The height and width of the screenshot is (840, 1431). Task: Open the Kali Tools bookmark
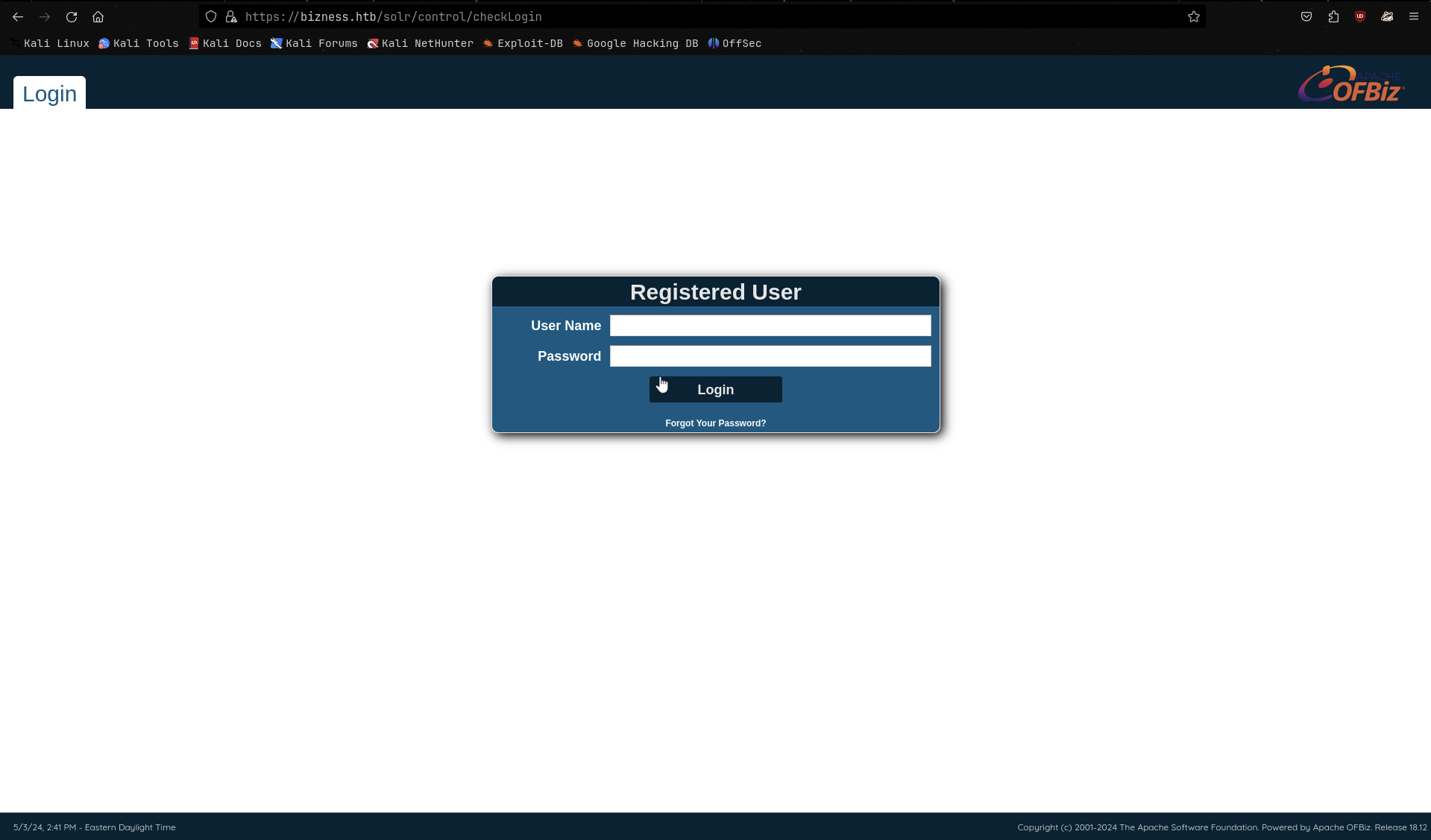(x=139, y=43)
